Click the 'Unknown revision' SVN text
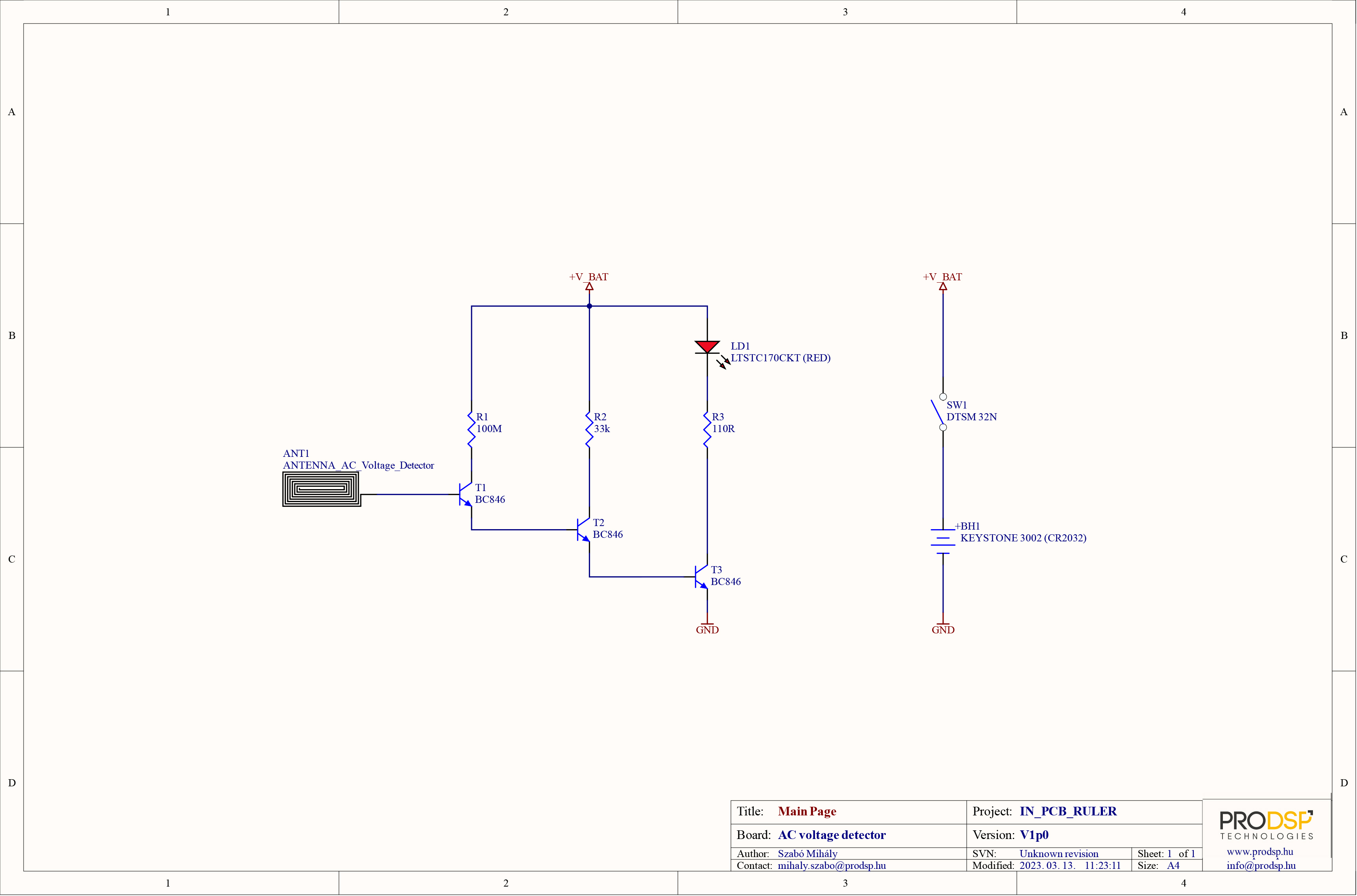Image resolution: width=1357 pixels, height=896 pixels. (1058, 854)
